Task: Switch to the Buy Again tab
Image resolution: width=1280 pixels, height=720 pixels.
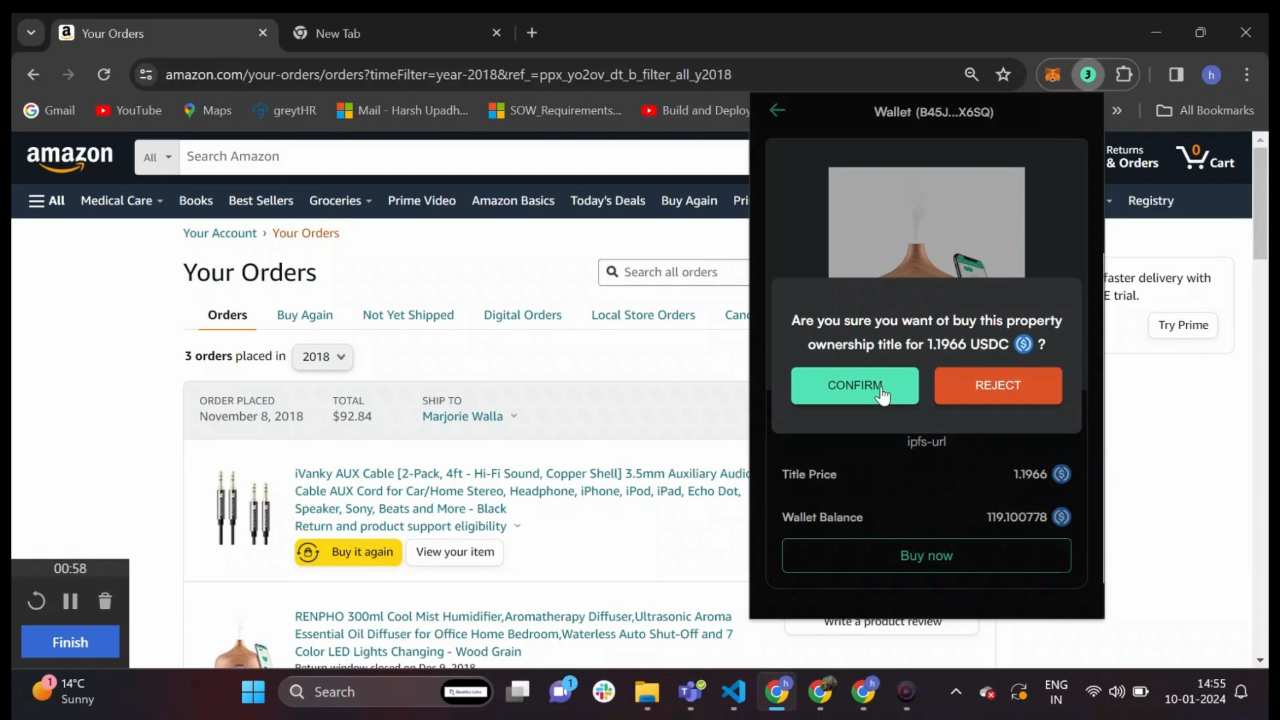Action: [x=305, y=314]
